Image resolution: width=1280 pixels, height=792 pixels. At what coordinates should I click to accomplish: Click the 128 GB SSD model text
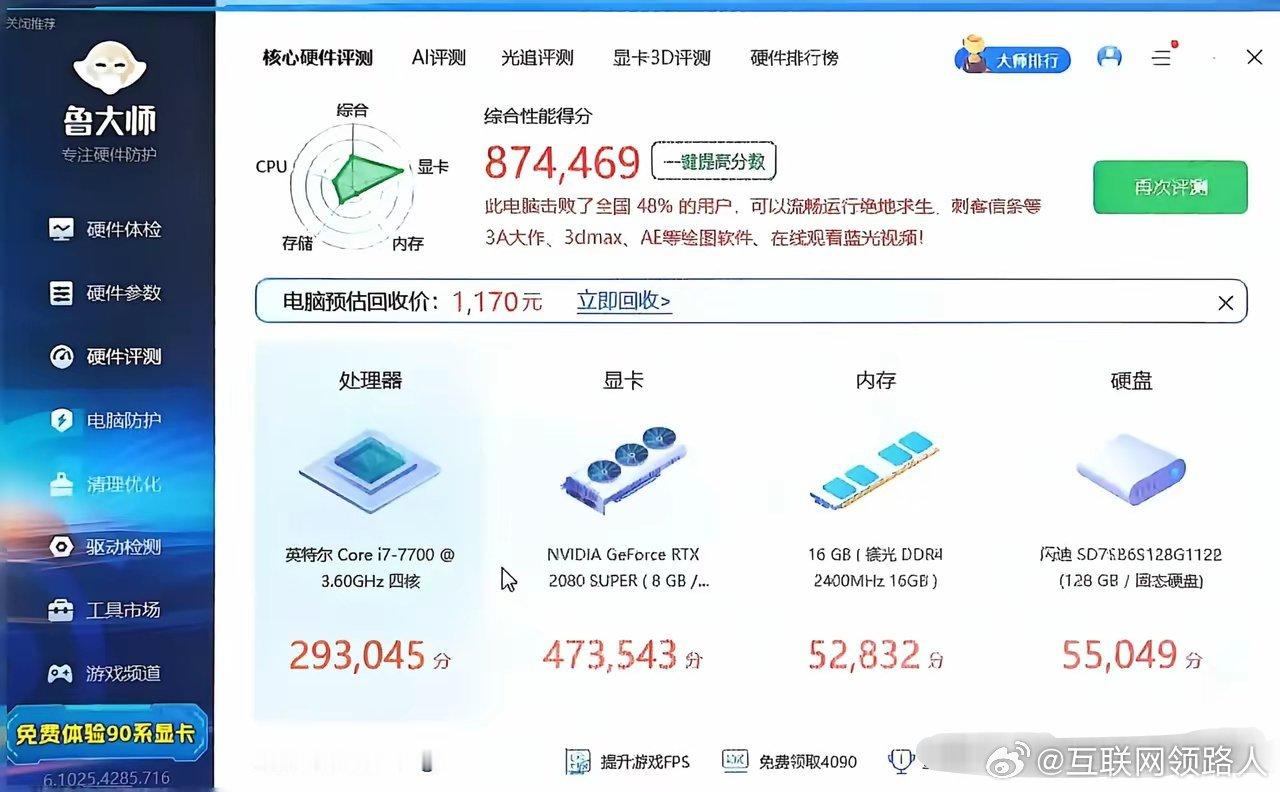1131,568
